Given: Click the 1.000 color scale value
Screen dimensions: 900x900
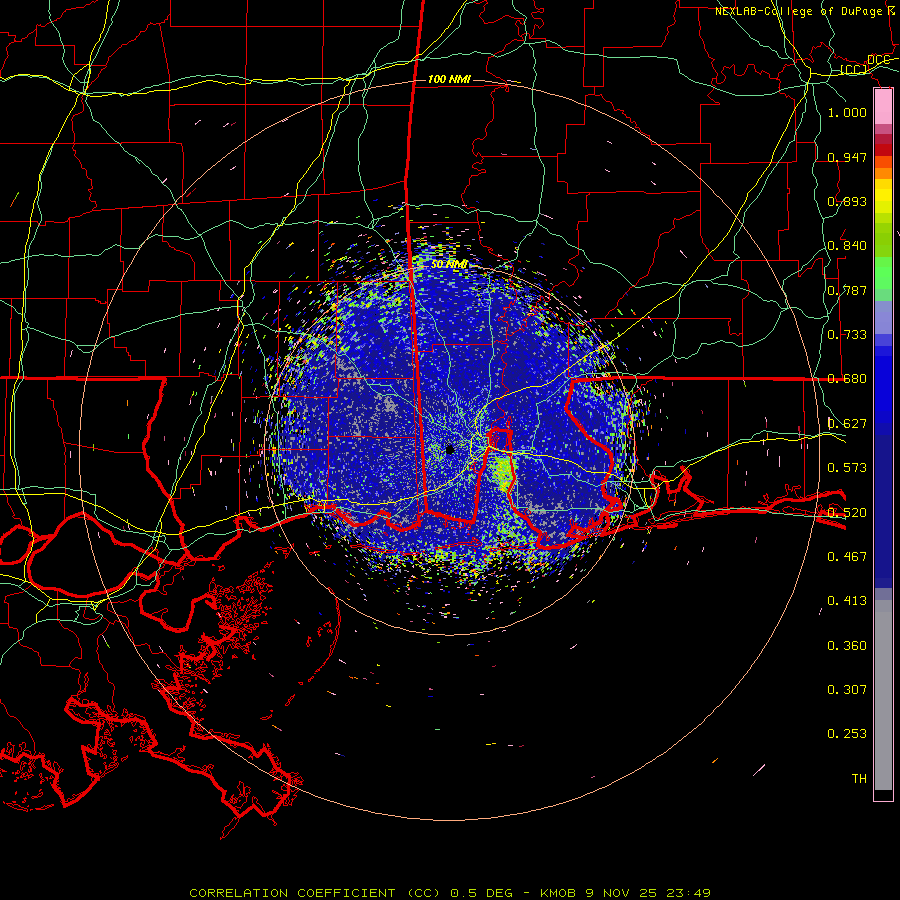Looking at the screenshot, I should pyautogui.click(x=847, y=112).
